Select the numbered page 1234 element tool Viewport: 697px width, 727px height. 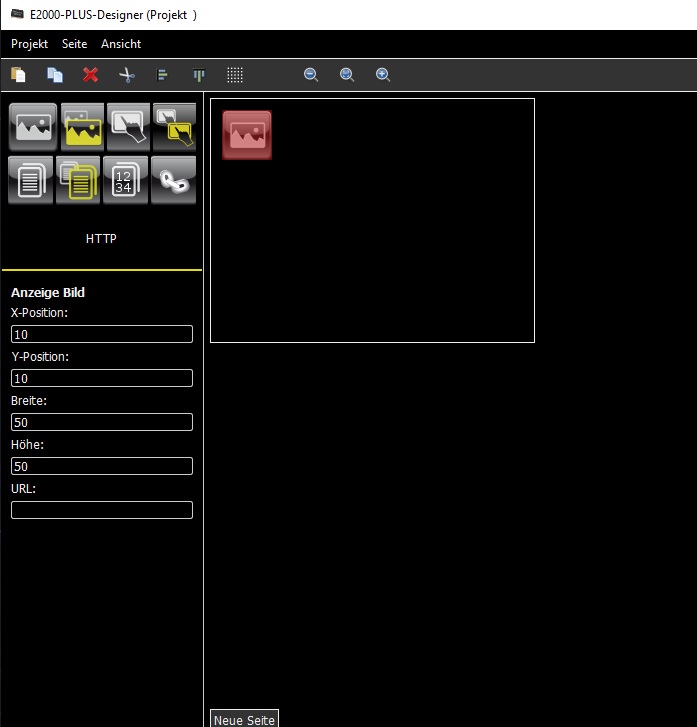(x=125, y=180)
